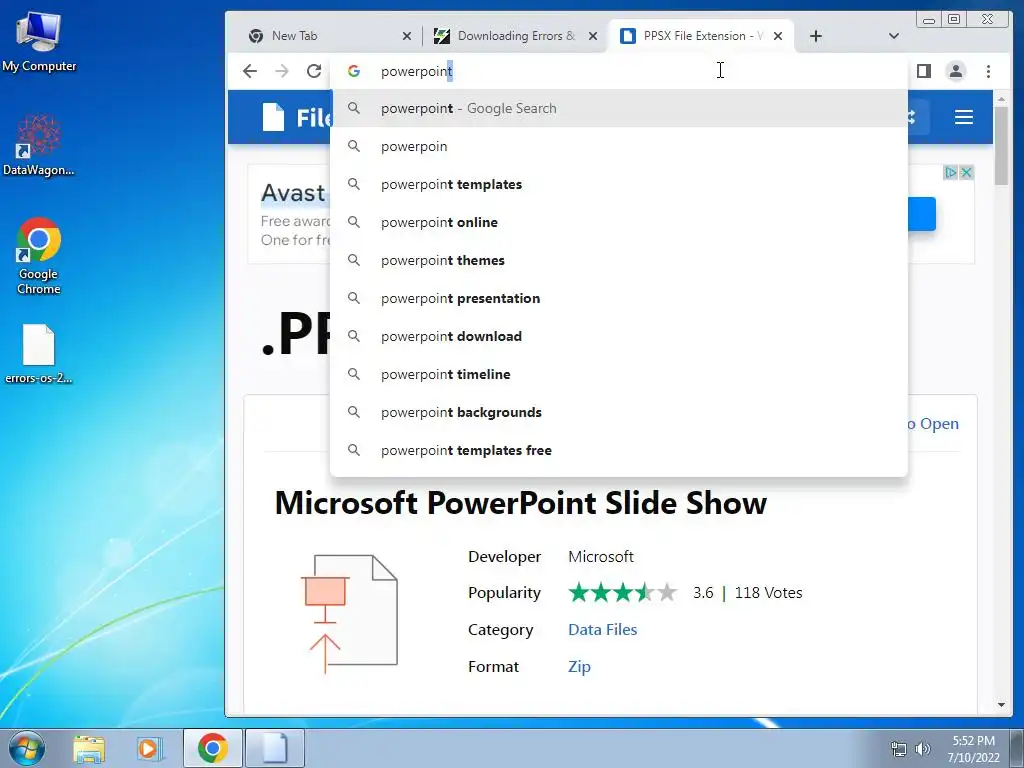Image resolution: width=1024 pixels, height=768 pixels.
Task: Expand the tab search chevron
Action: [894, 36]
